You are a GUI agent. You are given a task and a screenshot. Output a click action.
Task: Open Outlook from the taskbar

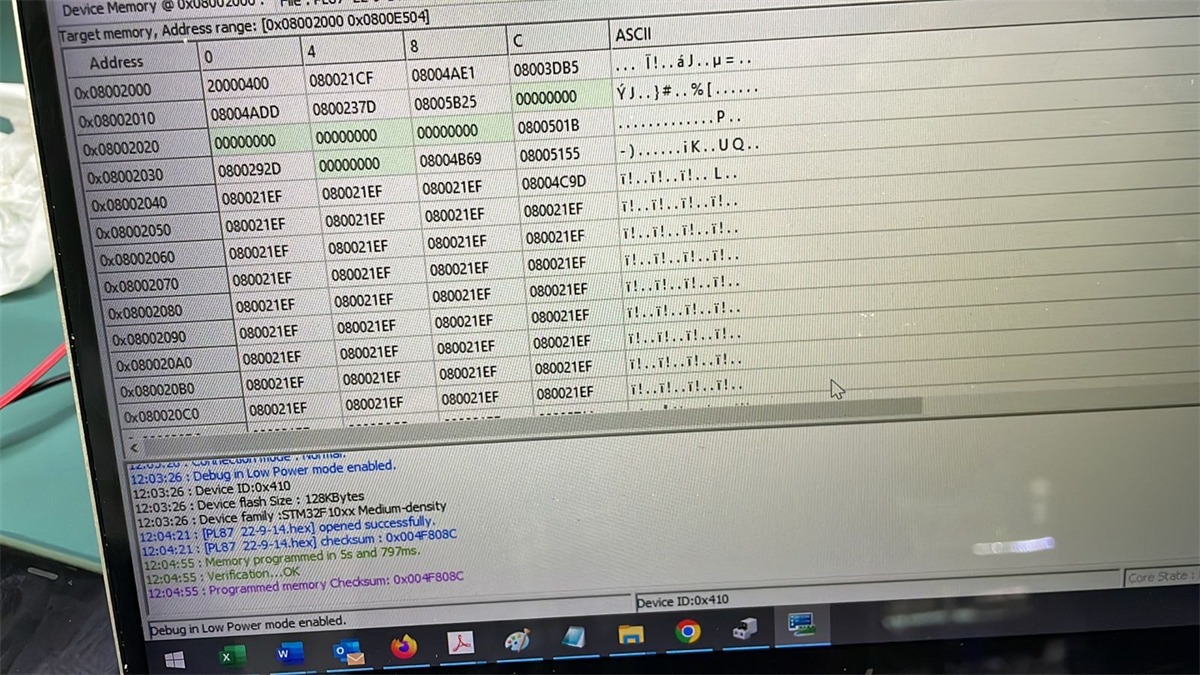coord(348,652)
